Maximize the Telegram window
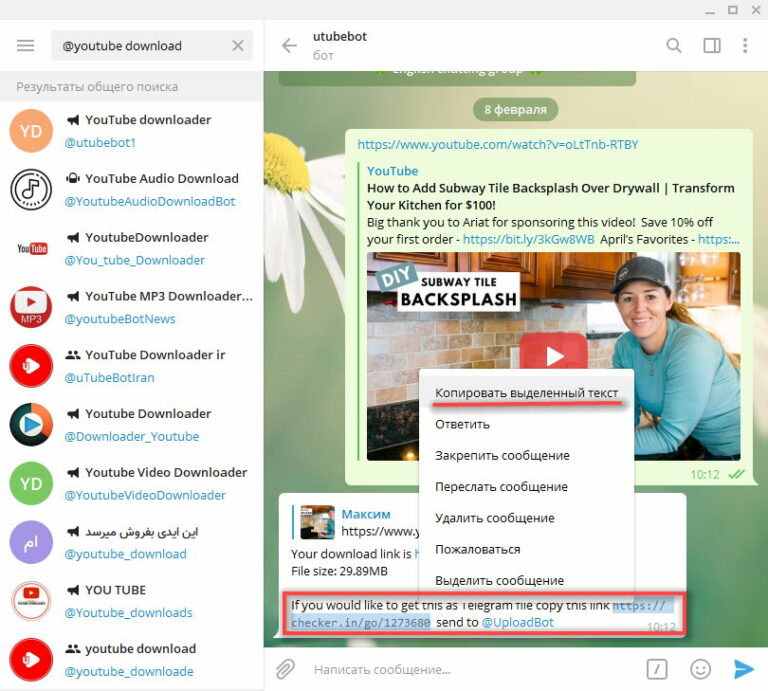Image resolution: width=768 pixels, height=691 pixels. [733, 10]
